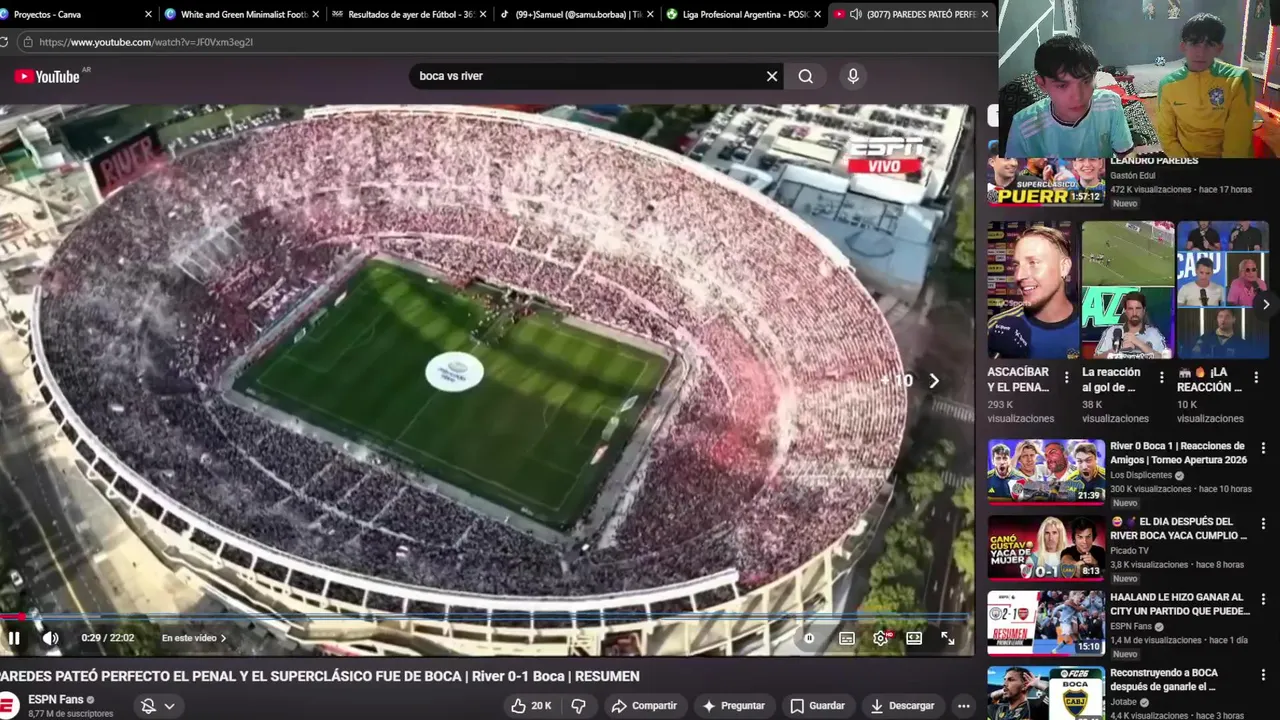This screenshot has width=1280, height=720.
Task: Mute the tab via its speaker icon
Action: [x=856, y=14]
